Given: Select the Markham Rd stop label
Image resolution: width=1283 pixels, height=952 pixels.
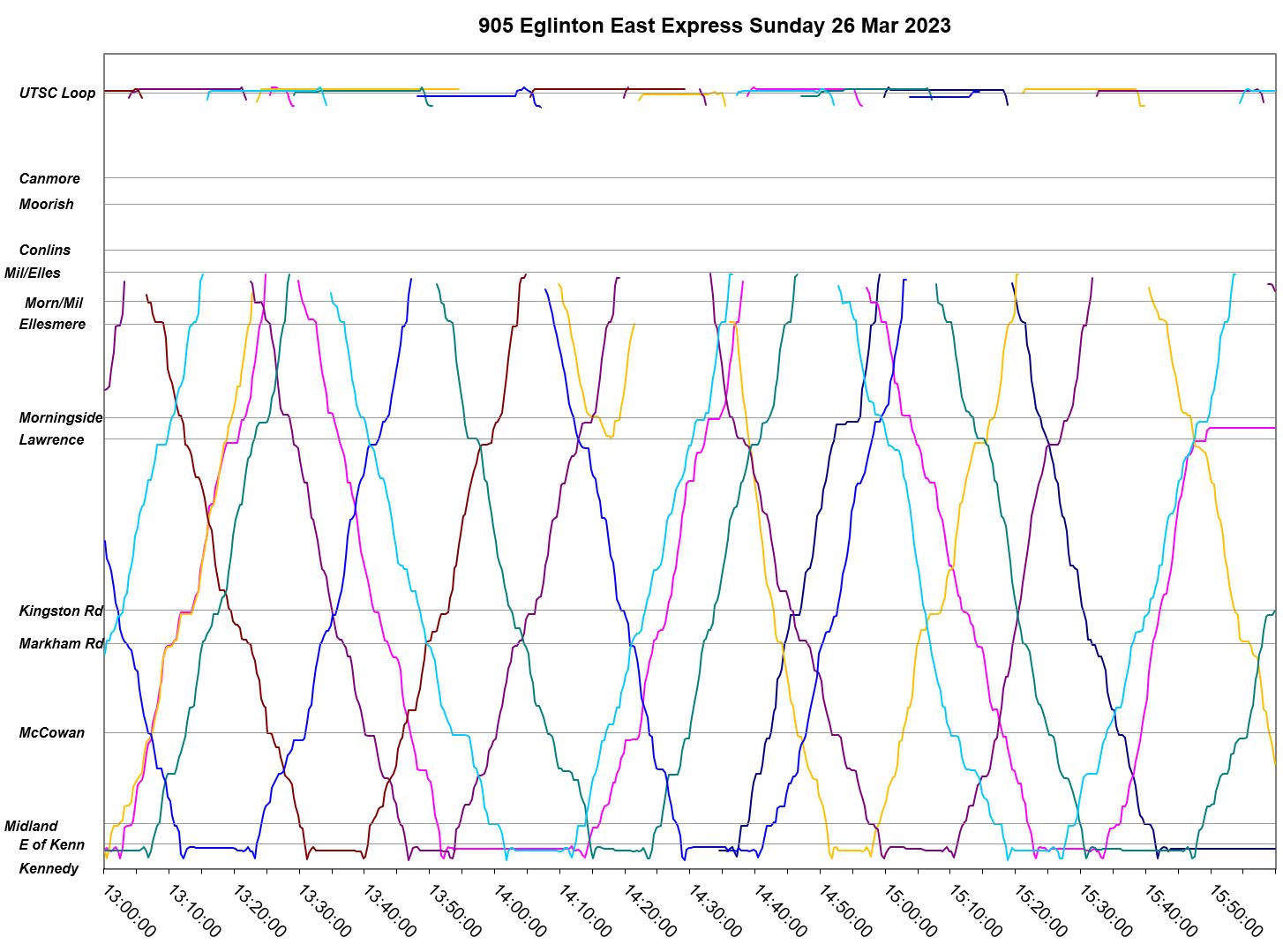Looking at the screenshot, I should point(61,643).
